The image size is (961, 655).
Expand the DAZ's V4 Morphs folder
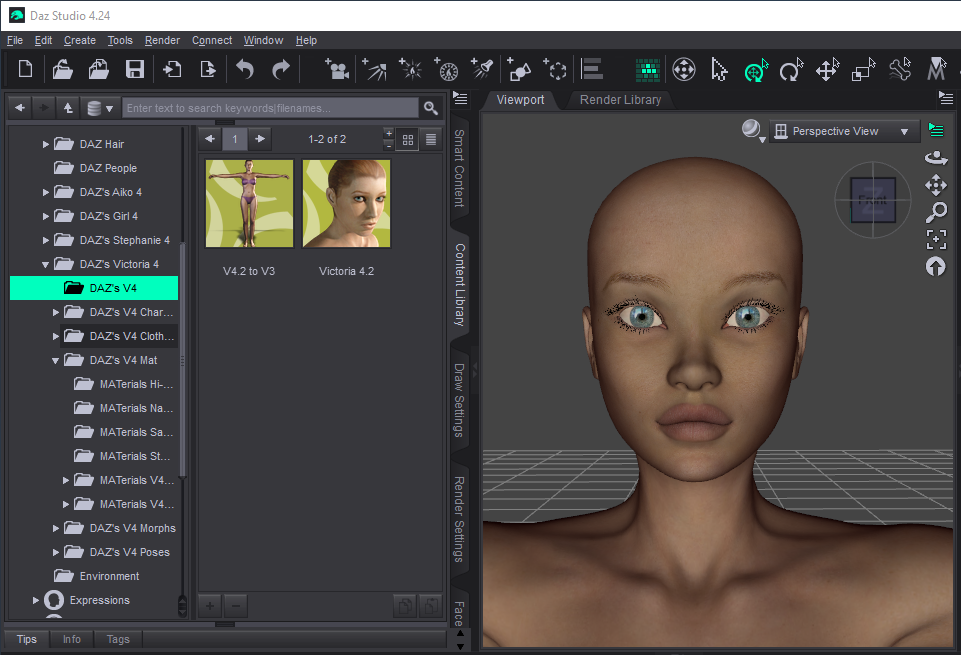[x=57, y=529]
